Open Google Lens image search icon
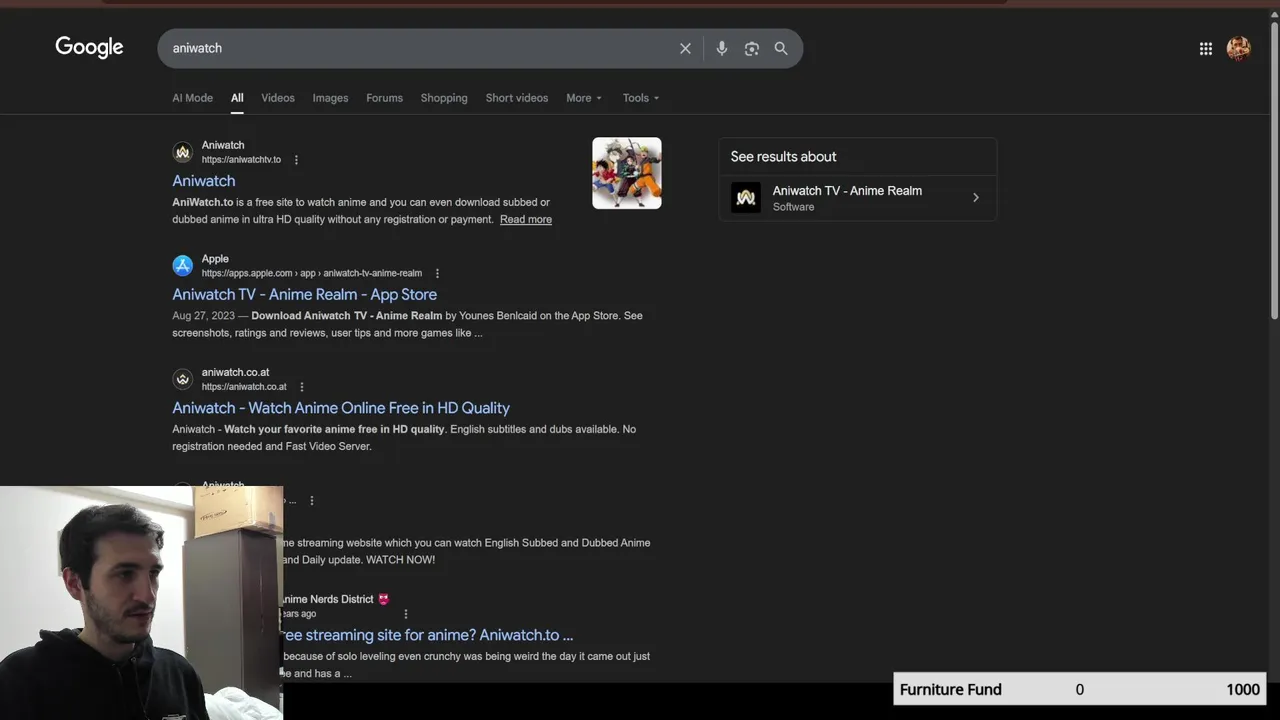The width and height of the screenshot is (1280, 720). point(751,48)
